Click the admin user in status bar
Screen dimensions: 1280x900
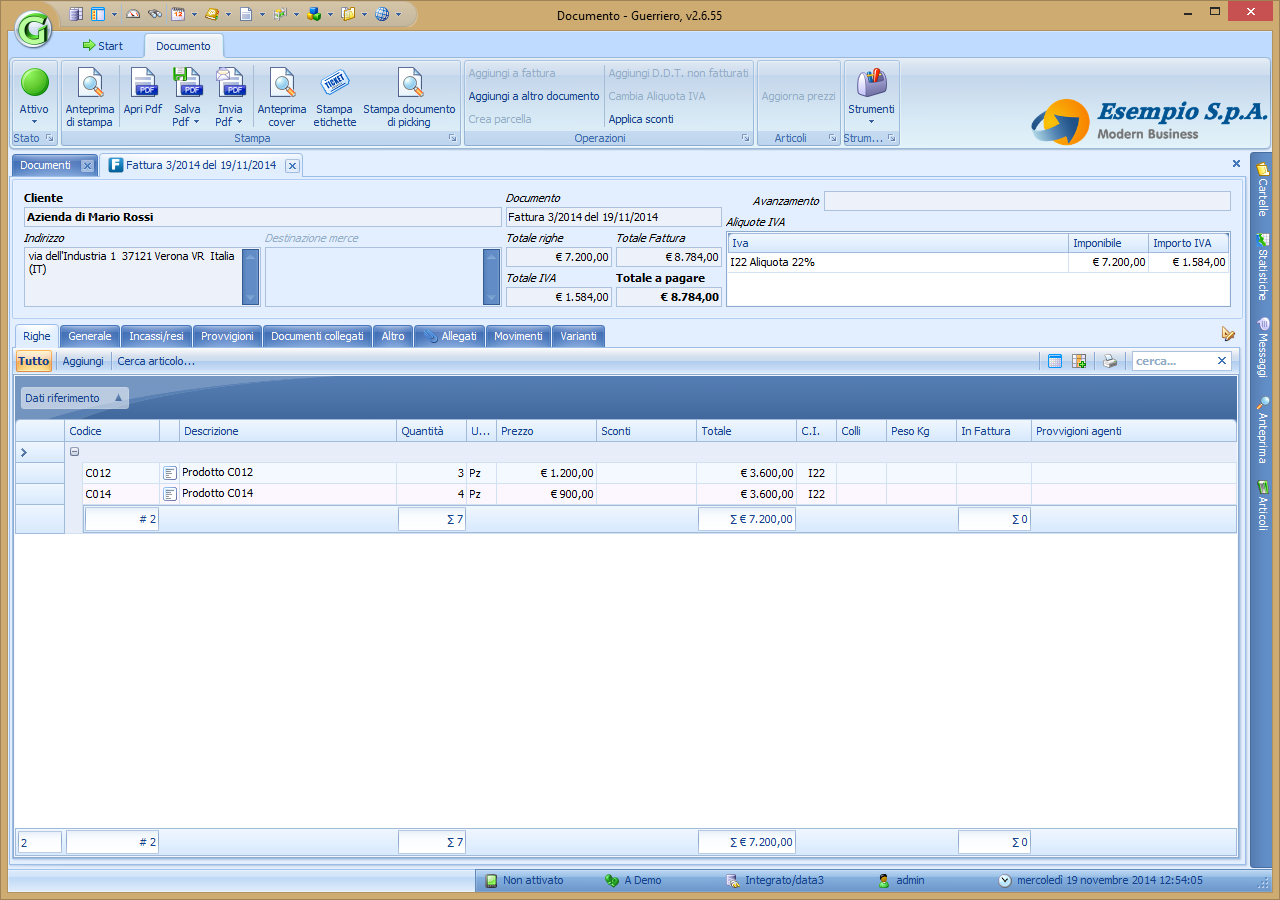tap(901, 881)
